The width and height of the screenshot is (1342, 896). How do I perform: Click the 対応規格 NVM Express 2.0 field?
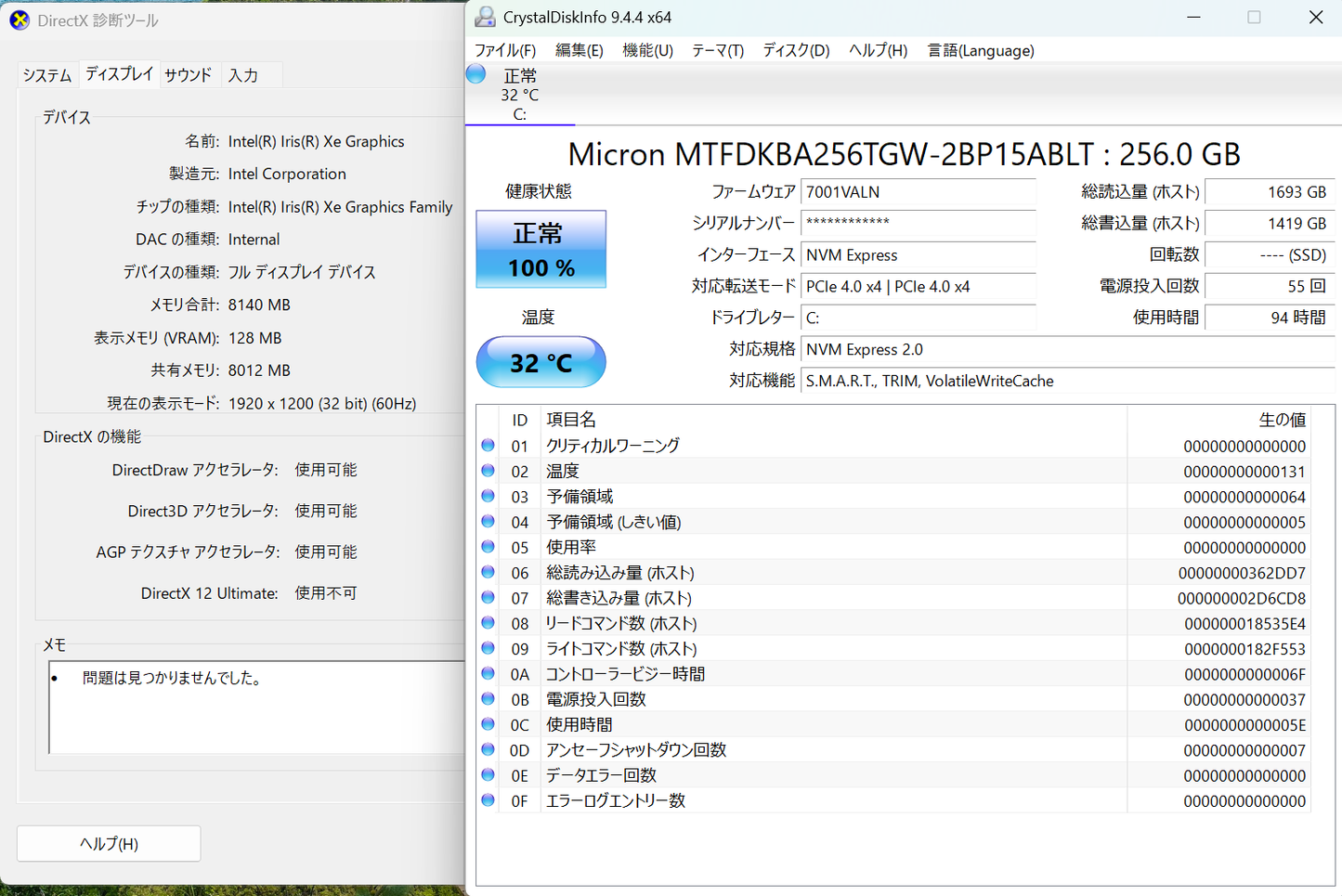pyautogui.click(x=1067, y=349)
